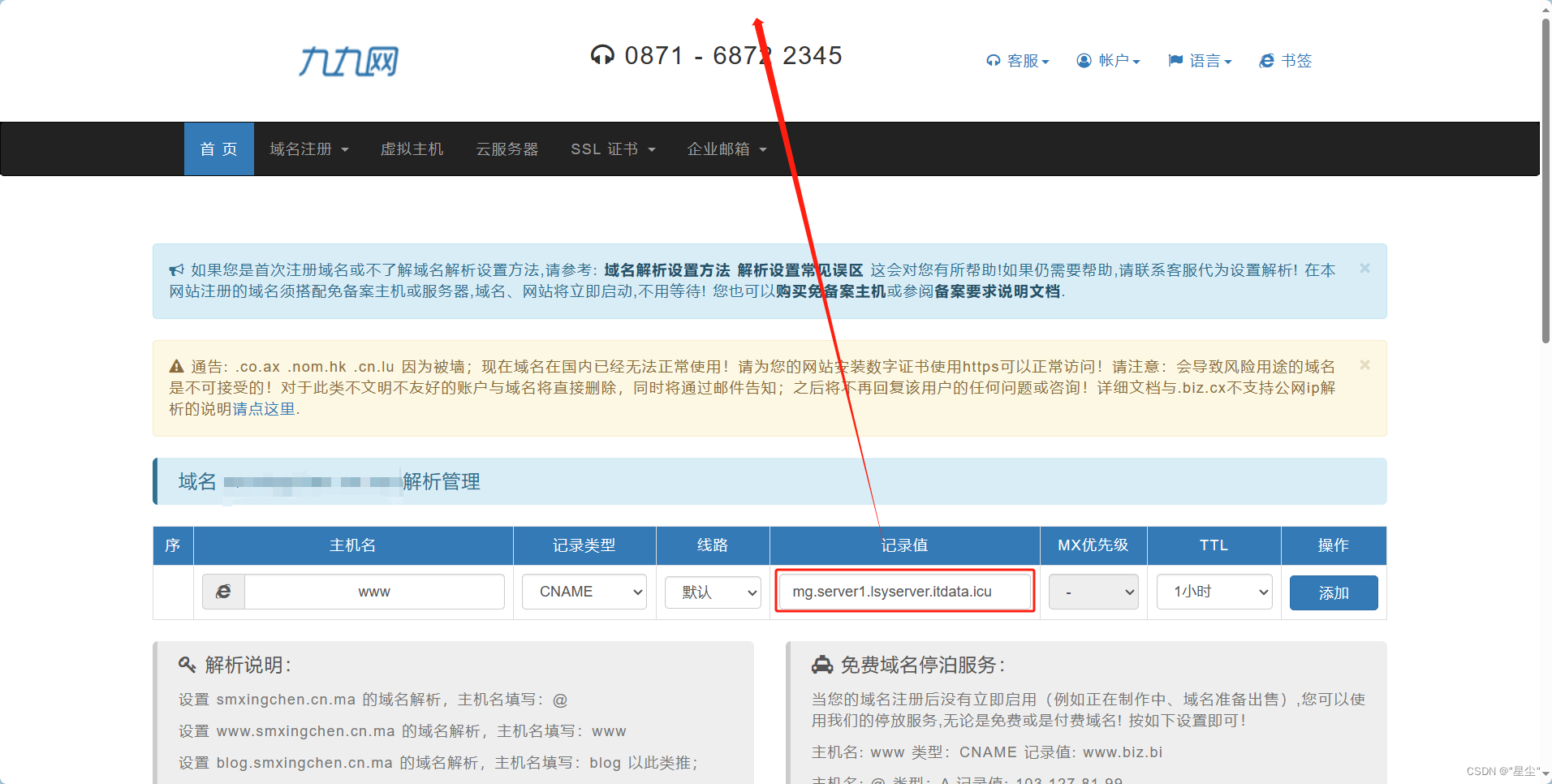Screen dimensions: 1552x784
Task: Go to the 首页 home tab
Action: (x=218, y=149)
